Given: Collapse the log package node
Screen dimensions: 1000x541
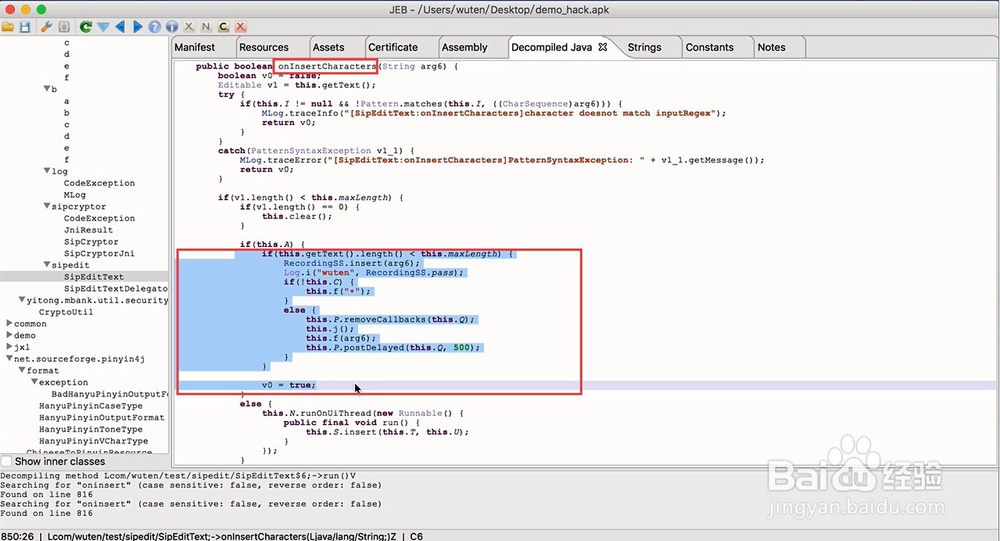Looking at the screenshot, I should [47, 170].
